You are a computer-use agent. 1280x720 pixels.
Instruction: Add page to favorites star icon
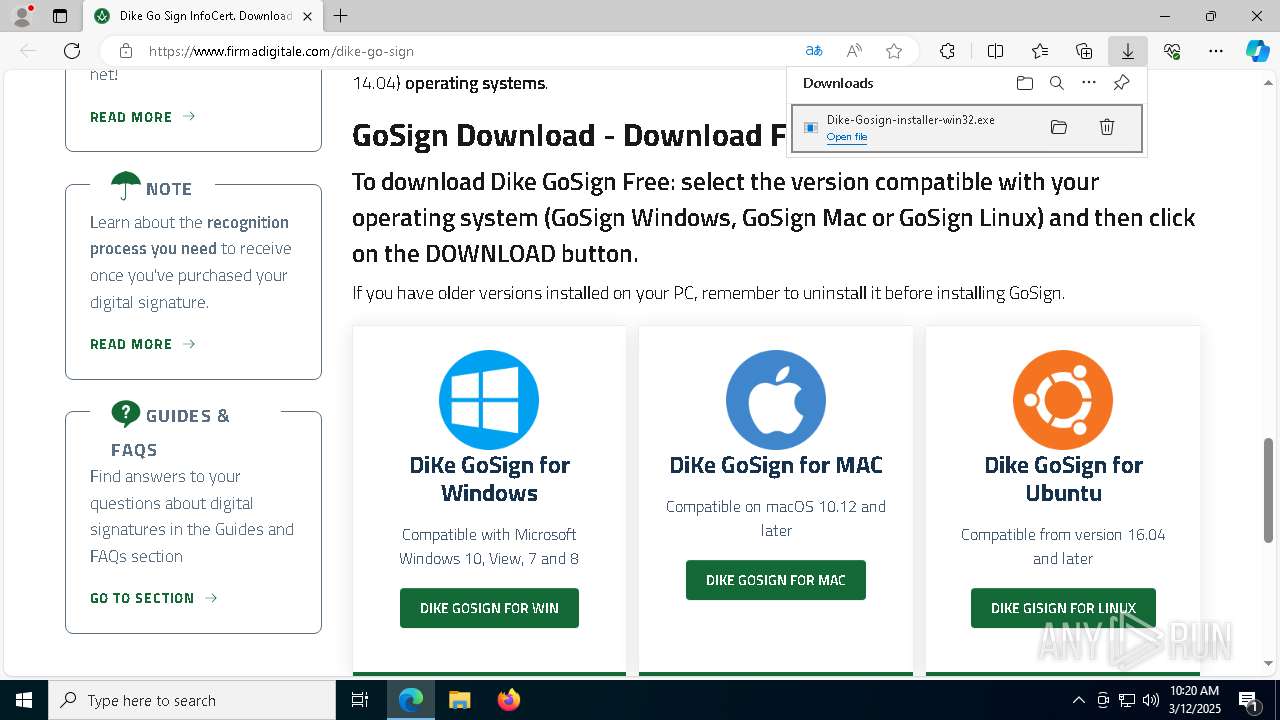pos(894,51)
